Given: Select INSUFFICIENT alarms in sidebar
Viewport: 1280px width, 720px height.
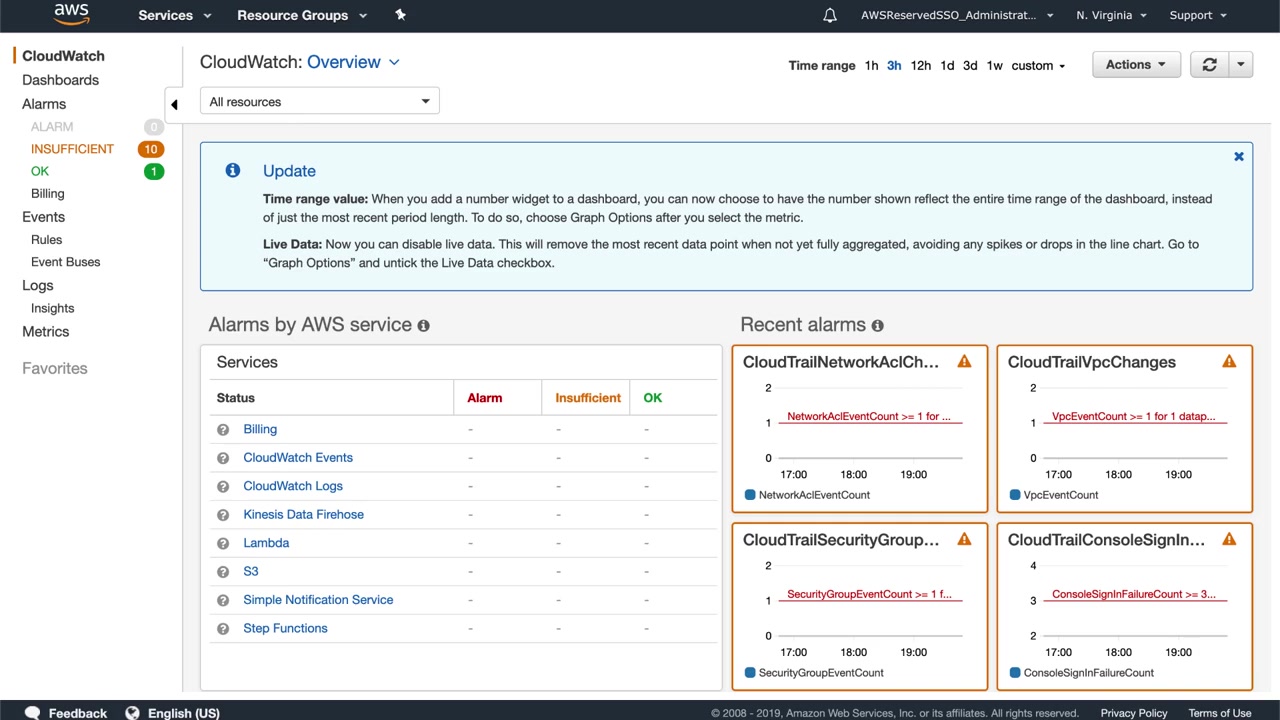Looking at the screenshot, I should pyautogui.click(x=72, y=149).
